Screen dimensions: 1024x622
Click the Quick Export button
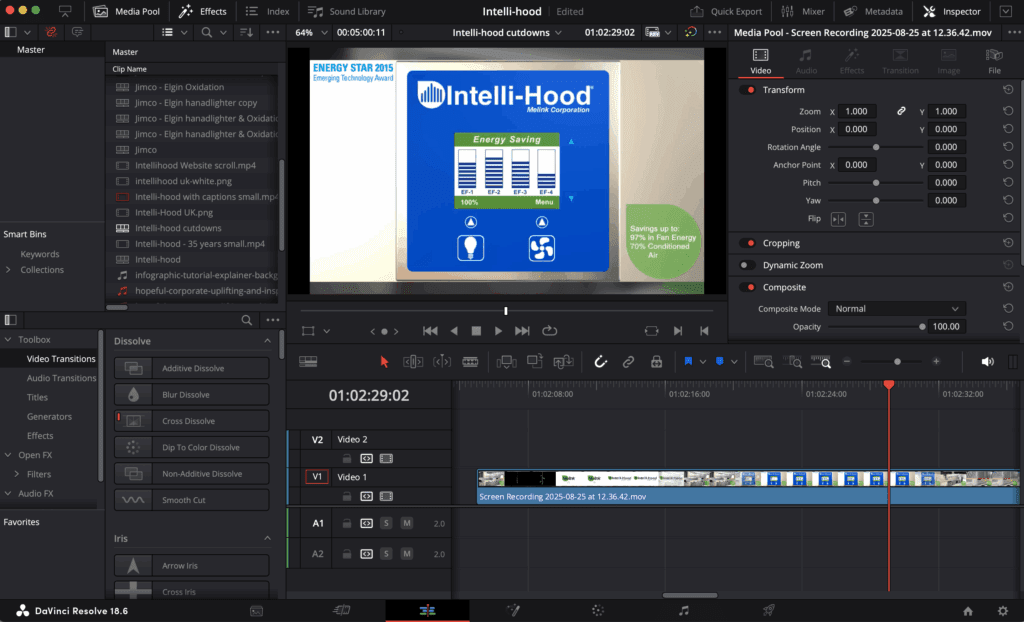726,12
